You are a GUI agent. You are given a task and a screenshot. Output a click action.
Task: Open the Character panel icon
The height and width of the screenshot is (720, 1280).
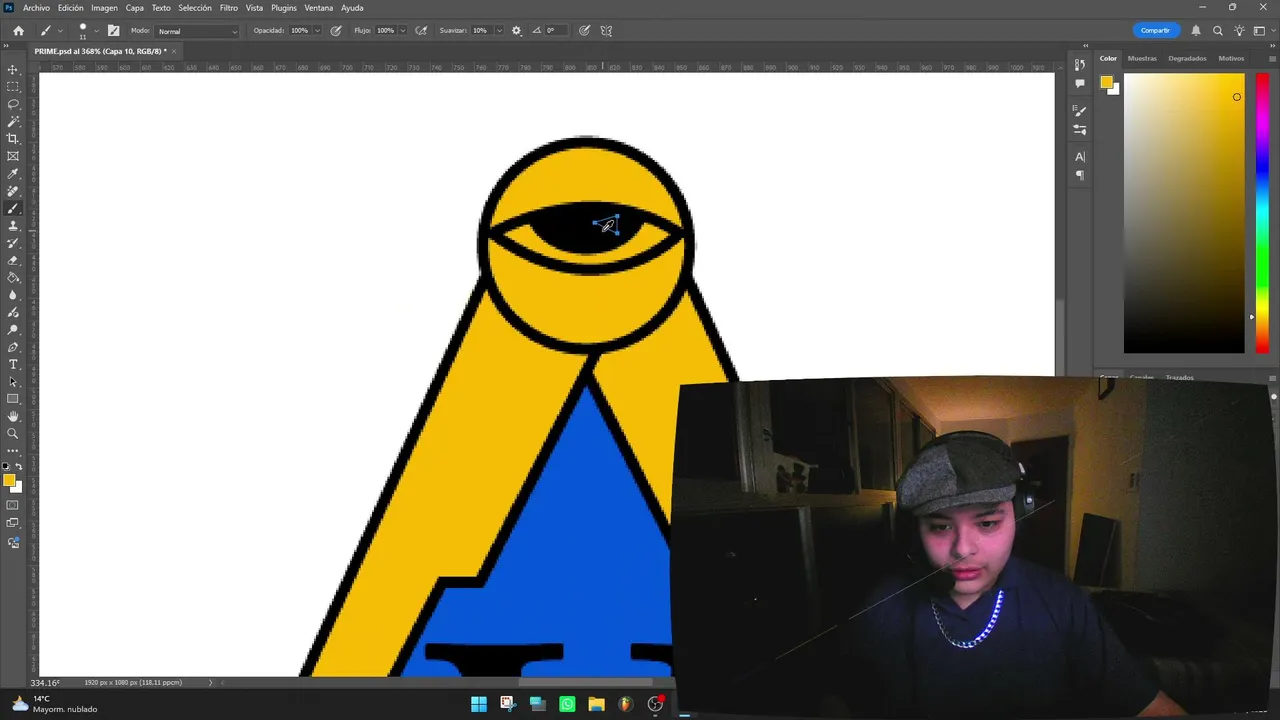1080,157
